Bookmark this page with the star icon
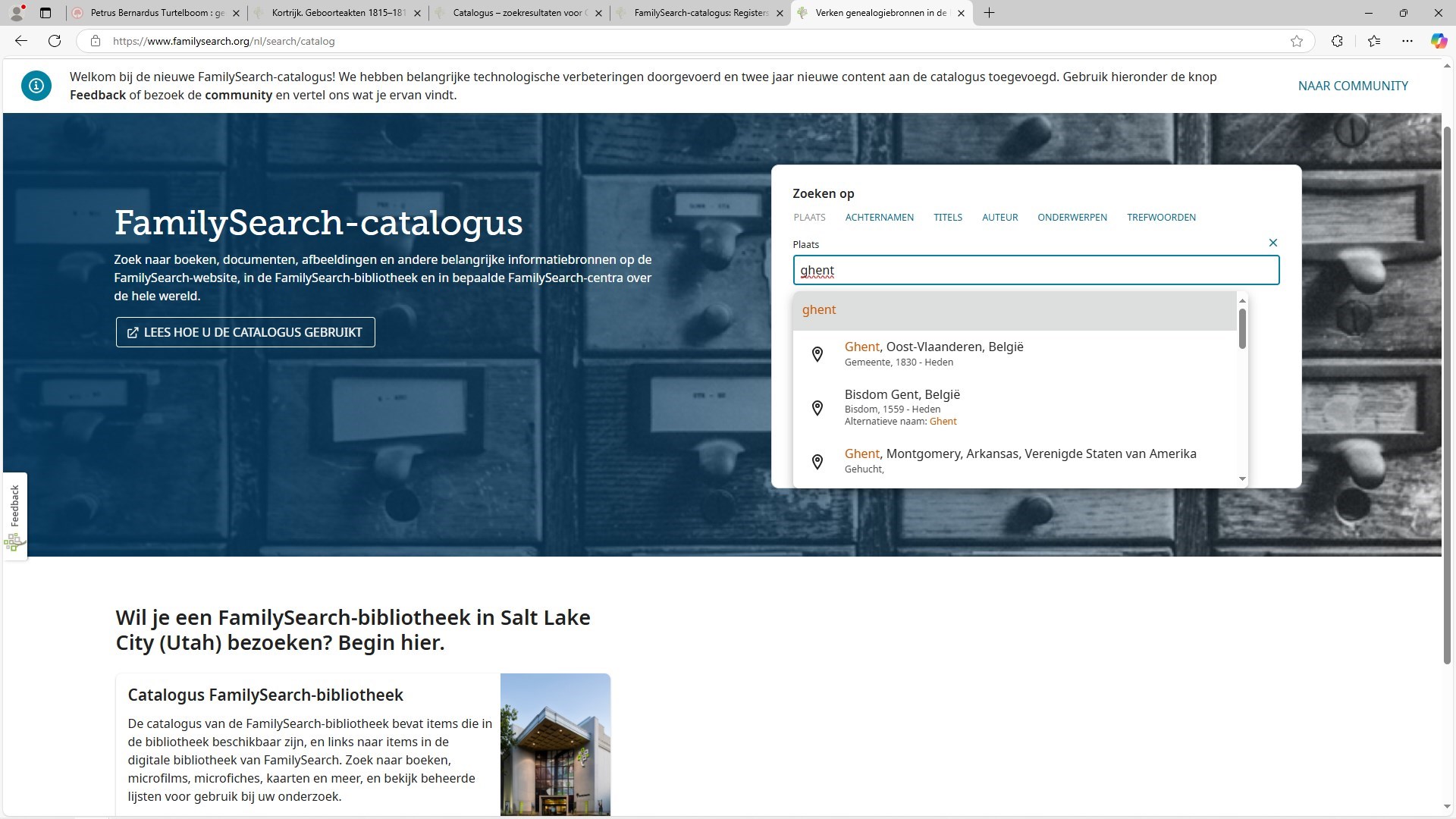1456x819 pixels. tap(1297, 41)
